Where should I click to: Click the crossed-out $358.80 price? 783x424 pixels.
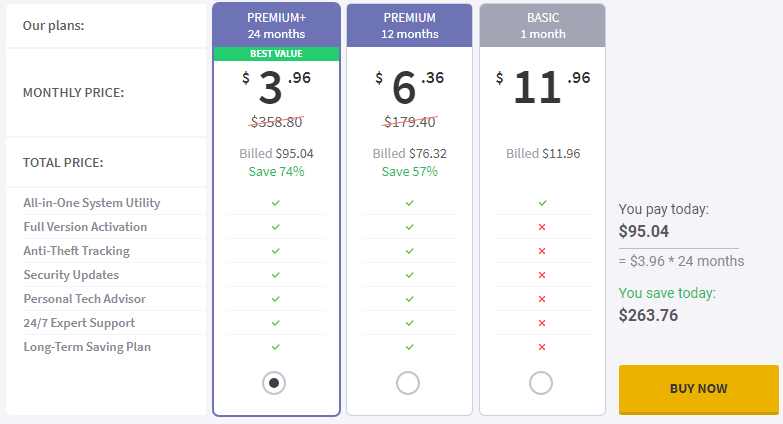pyautogui.click(x=276, y=122)
